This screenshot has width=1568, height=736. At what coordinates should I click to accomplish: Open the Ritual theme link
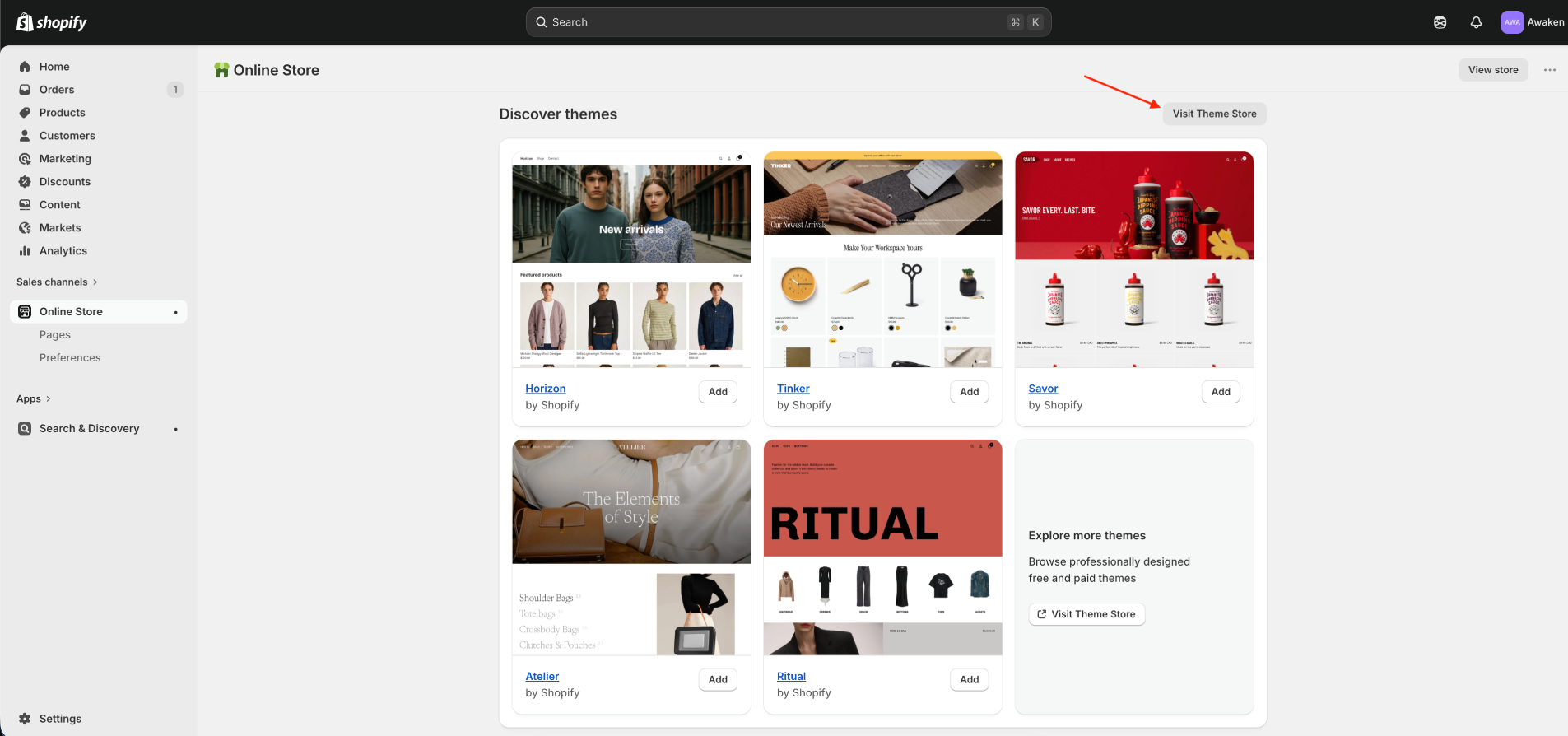(x=791, y=677)
